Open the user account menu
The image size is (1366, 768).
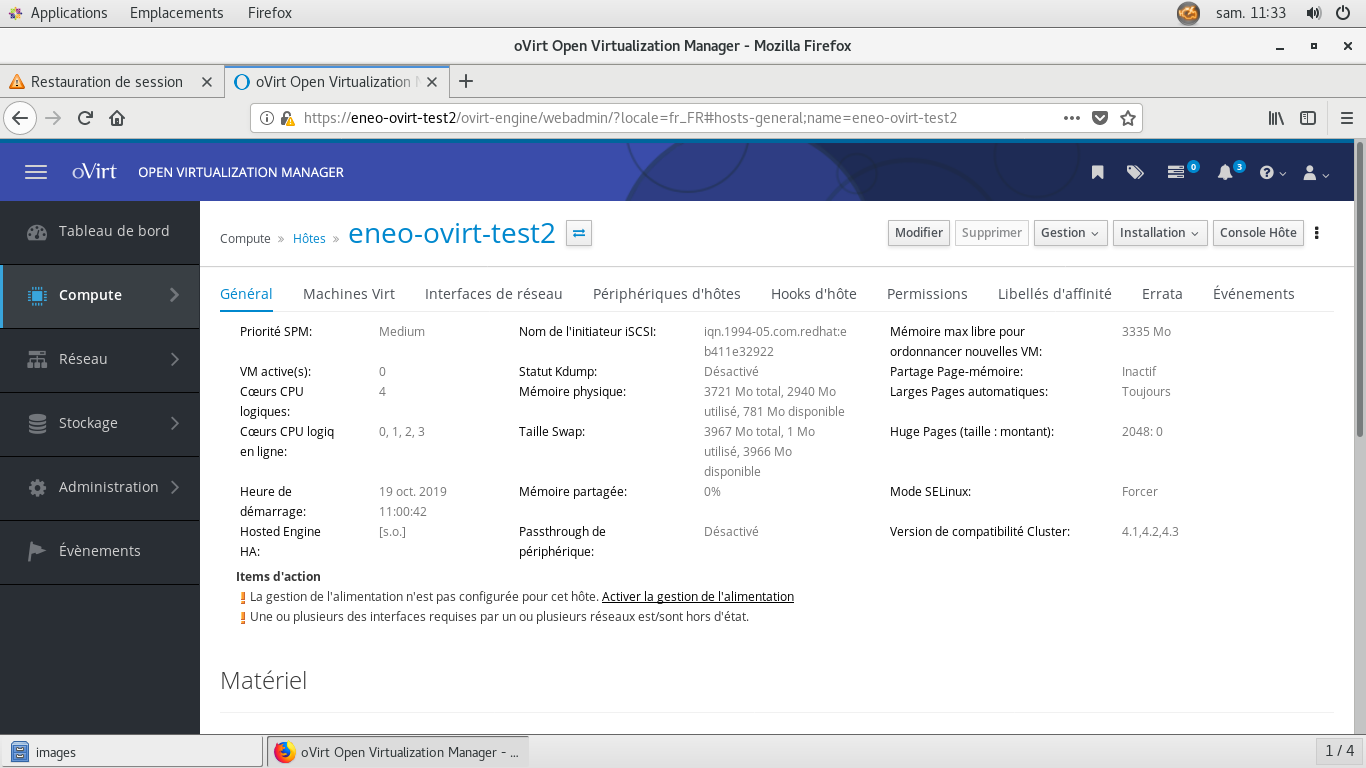point(1315,173)
